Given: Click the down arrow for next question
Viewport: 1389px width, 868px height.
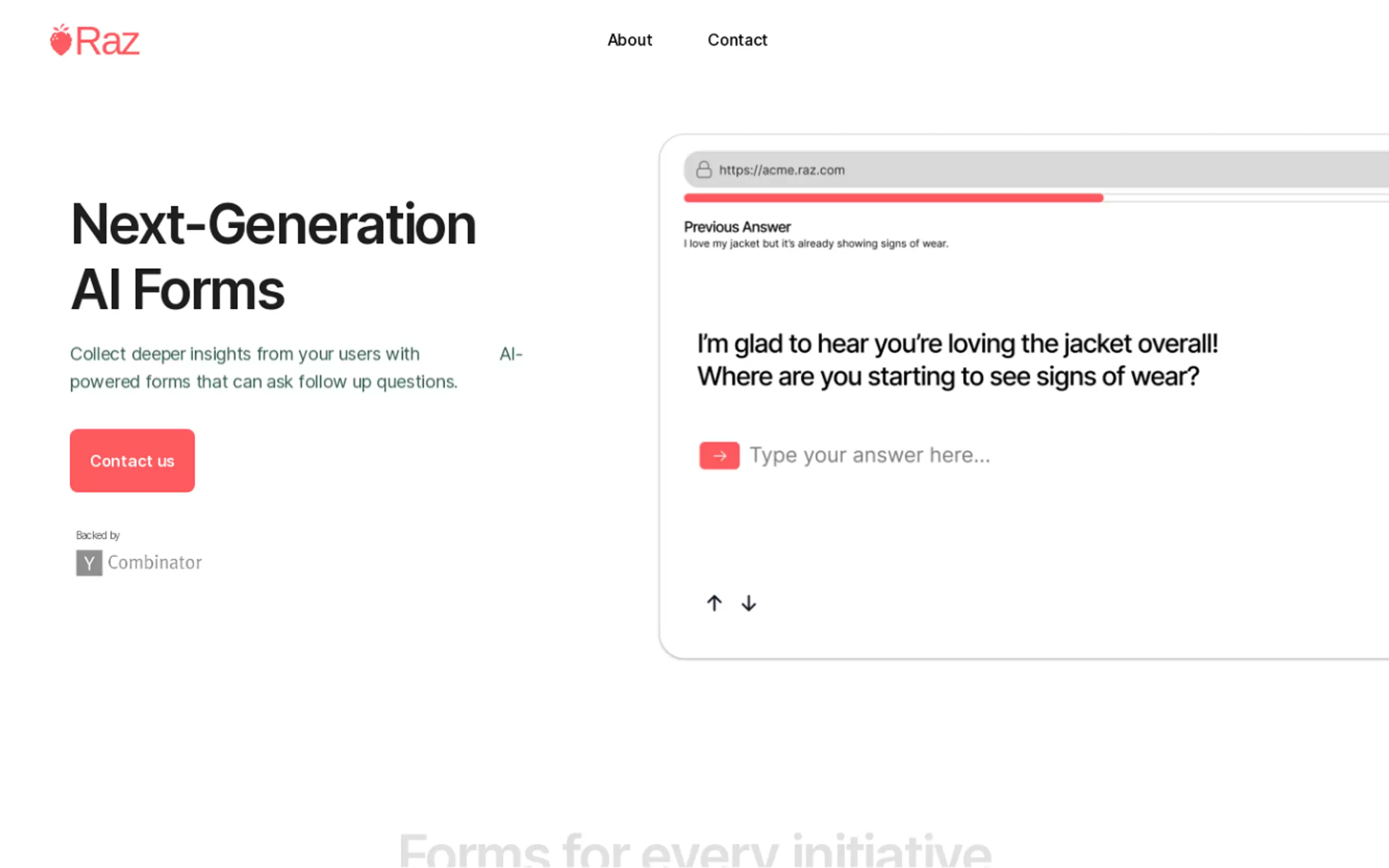Looking at the screenshot, I should (x=748, y=603).
